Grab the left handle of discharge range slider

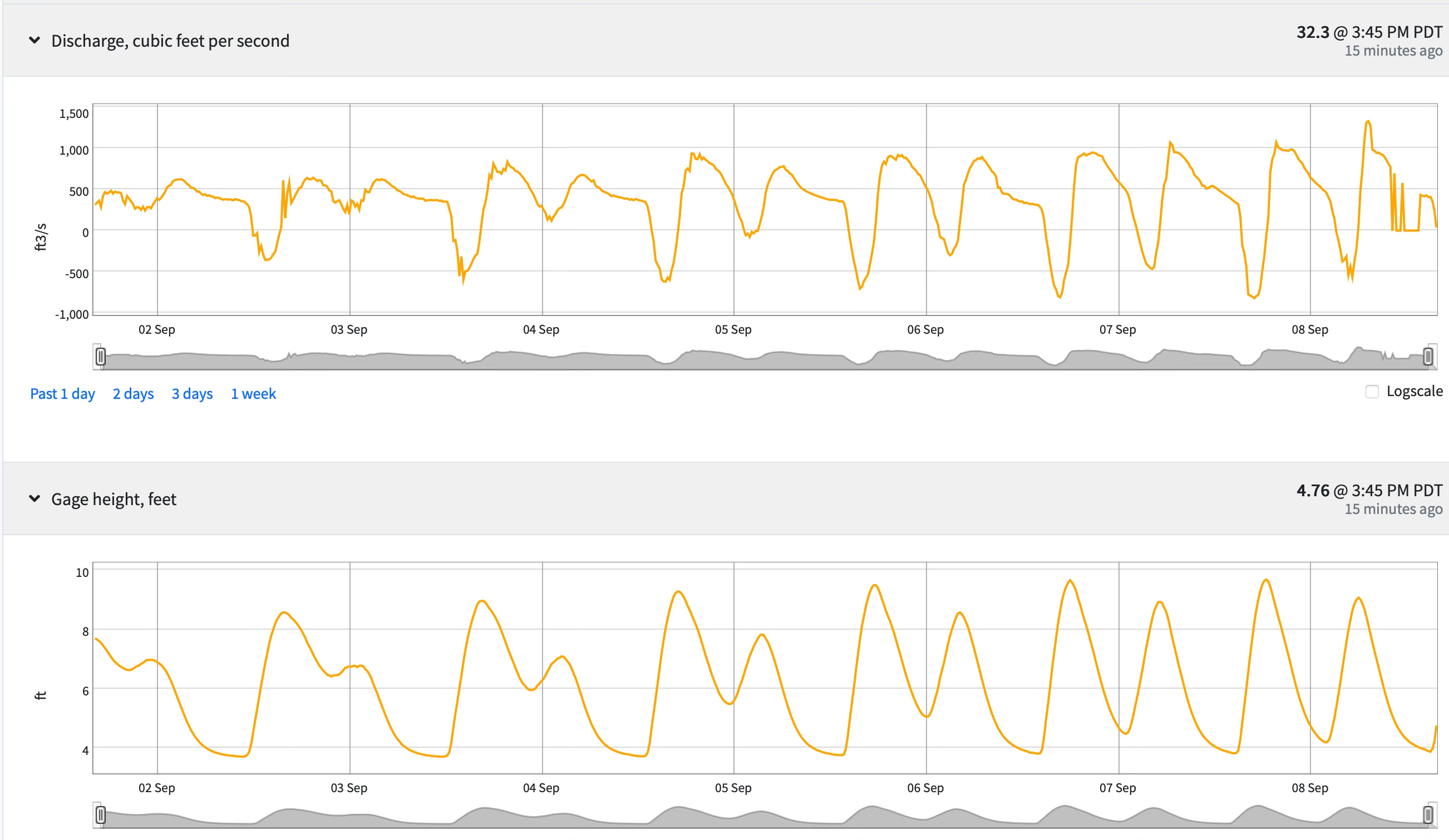pyautogui.click(x=101, y=357)
